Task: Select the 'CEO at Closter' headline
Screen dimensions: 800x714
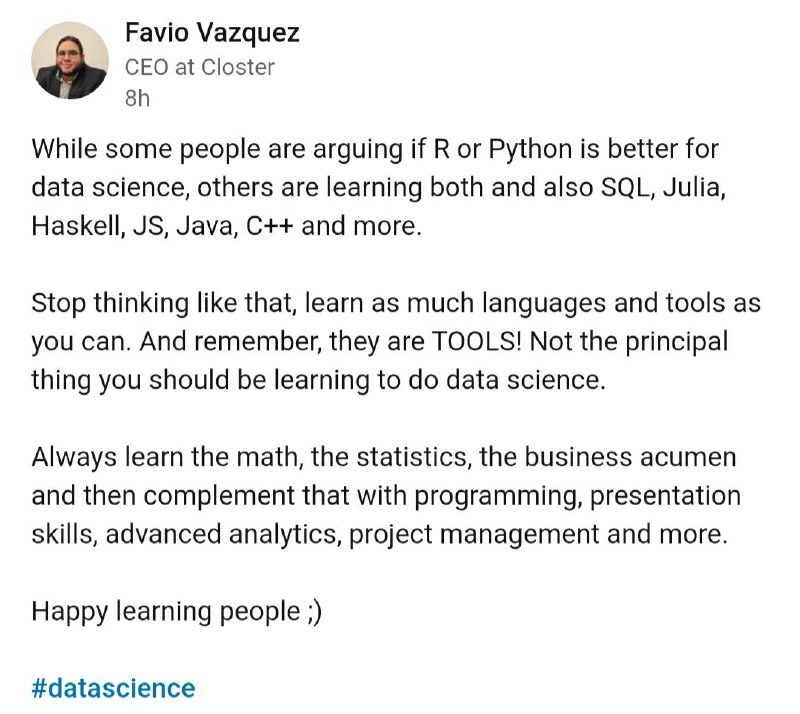Action: coord(200,67)
